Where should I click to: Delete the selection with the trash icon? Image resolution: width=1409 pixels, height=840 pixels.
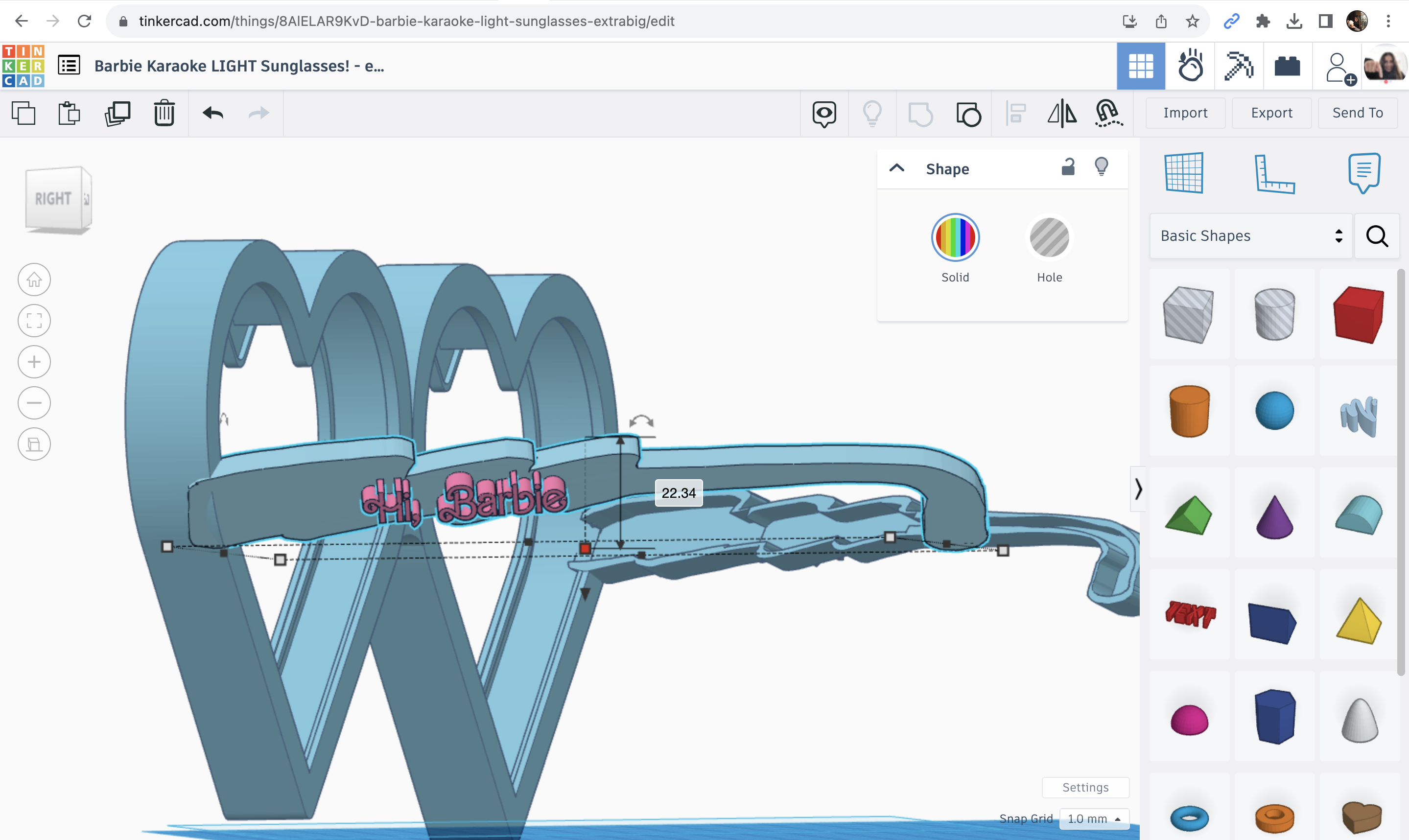[x=164, y=113]
